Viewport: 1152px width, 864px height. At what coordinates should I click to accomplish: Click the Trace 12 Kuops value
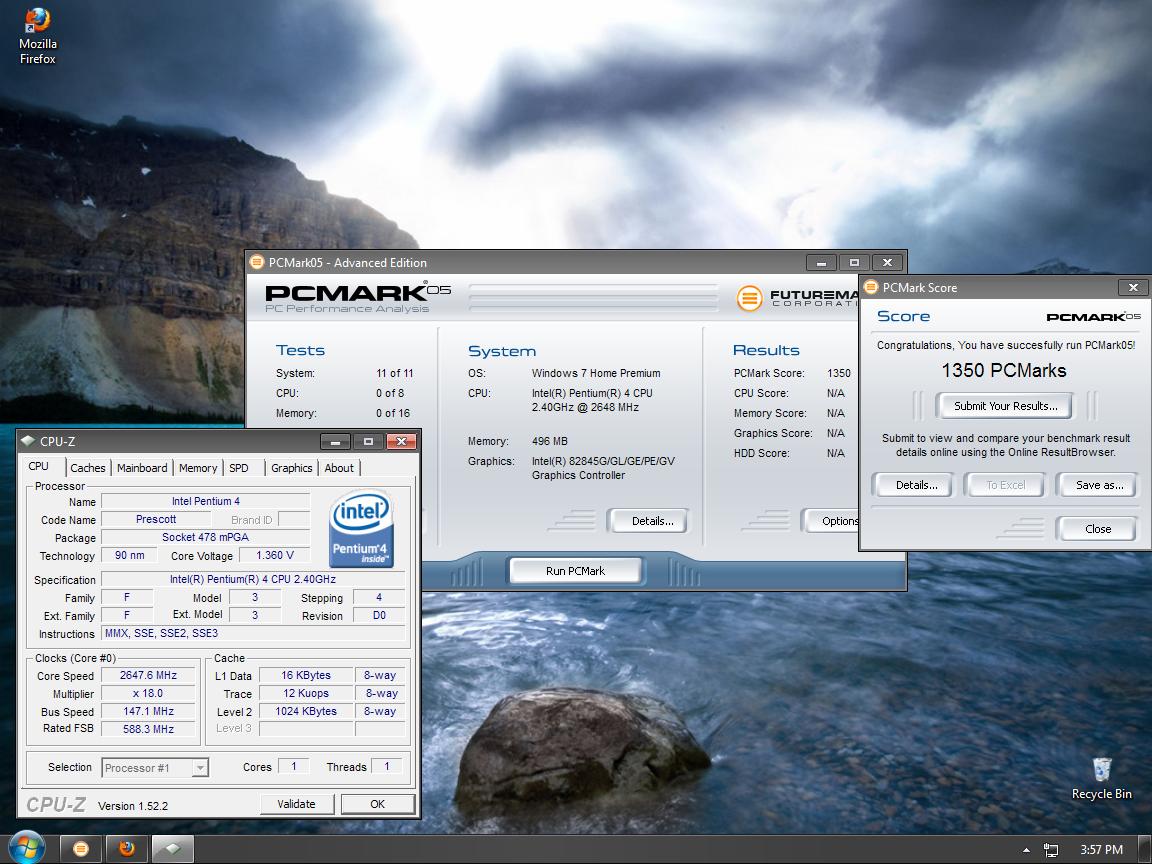click(306, 694)
